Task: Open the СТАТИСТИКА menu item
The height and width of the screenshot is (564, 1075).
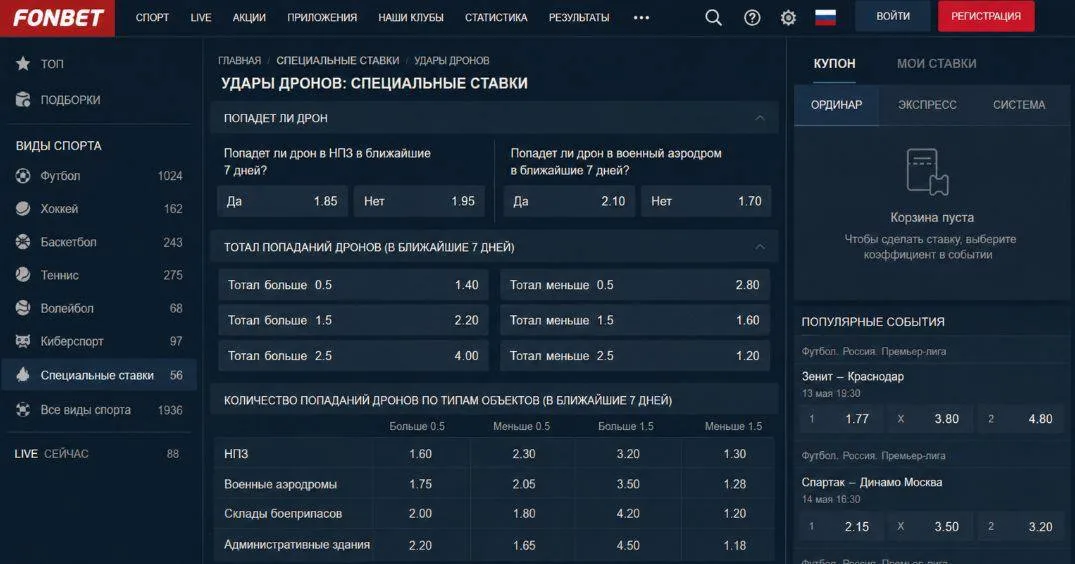Action: click(496, 18)
